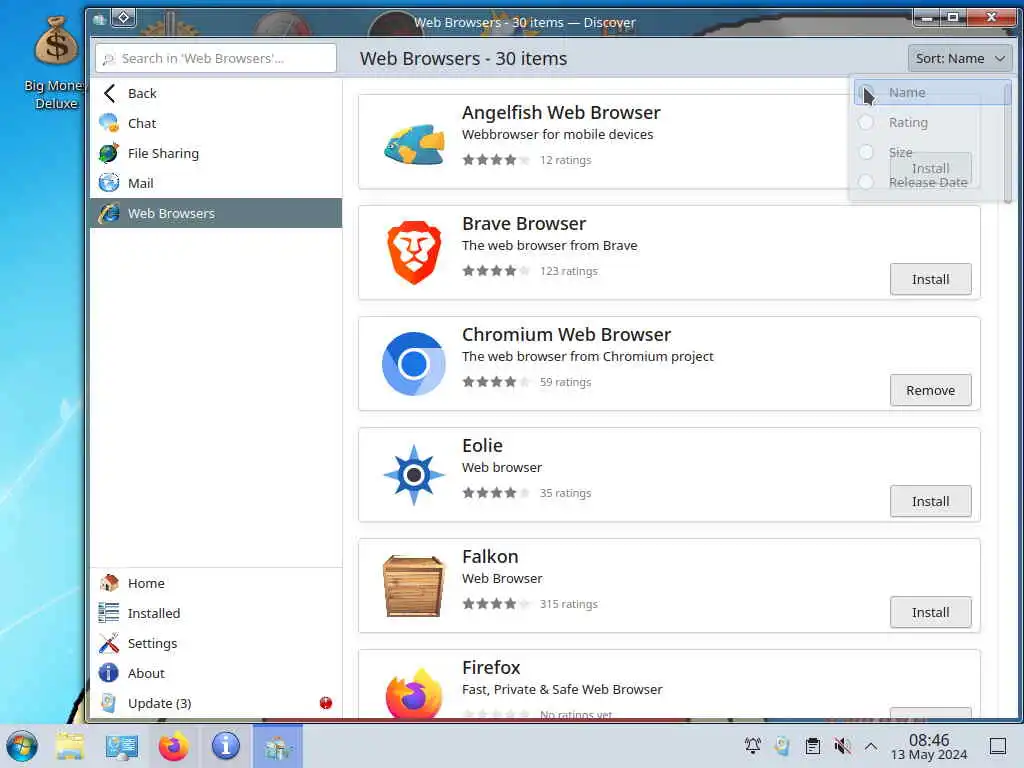The height and width of the screenshot is (768, 1024).
Task: Click the Update icon in sidebar
Action: click(109, 703)
